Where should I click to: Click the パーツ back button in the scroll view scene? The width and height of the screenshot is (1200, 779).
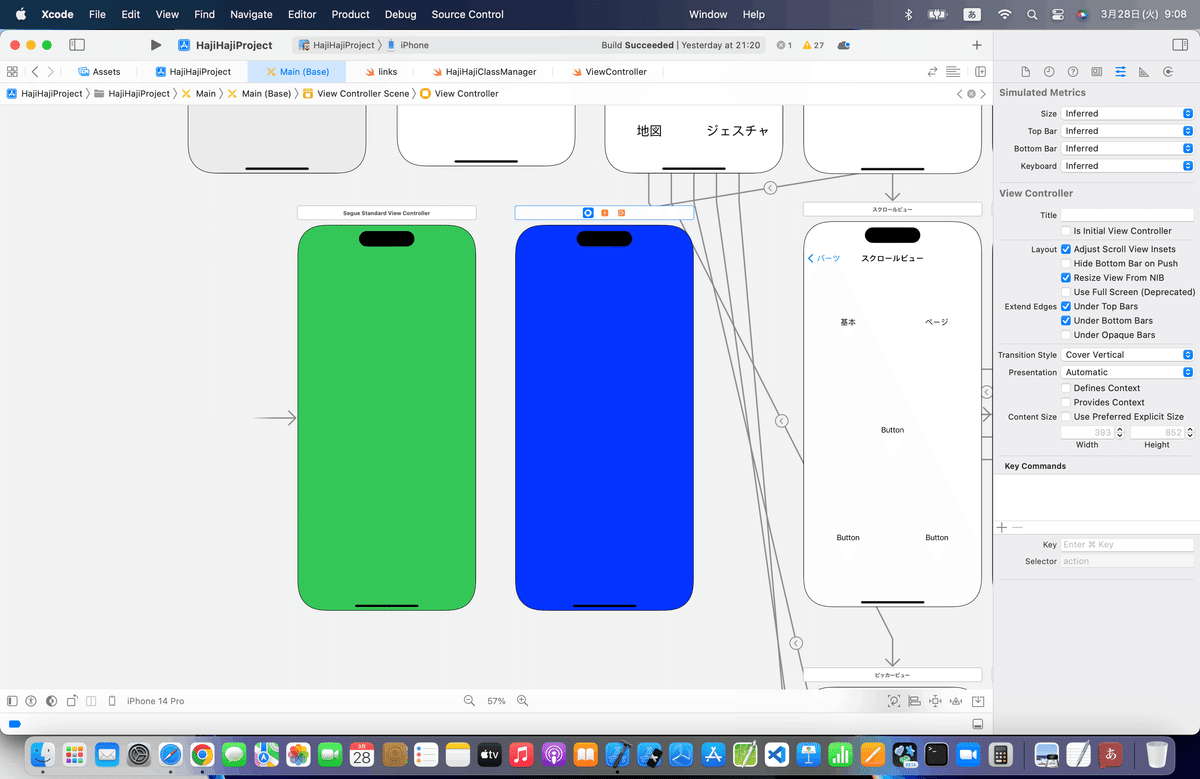click(x=824, y=258)
